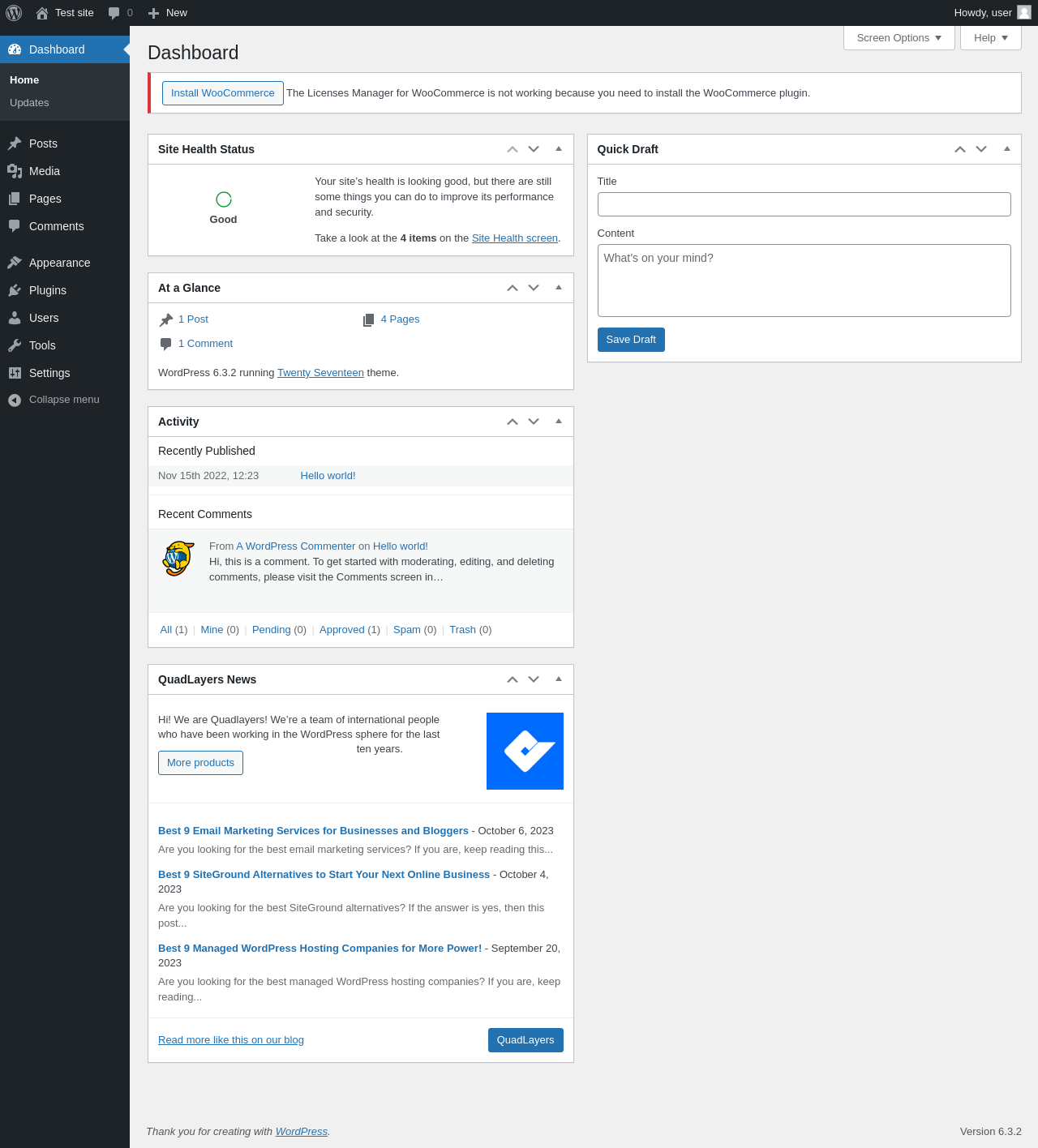Focus the Quick Draft Title field

(804, 204)
